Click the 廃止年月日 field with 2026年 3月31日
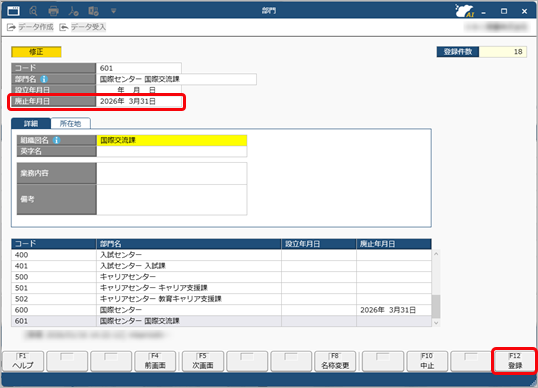Image resolution: width=538 pixels, height=388 pixels. pyautogui.click(x=139, y=101)
